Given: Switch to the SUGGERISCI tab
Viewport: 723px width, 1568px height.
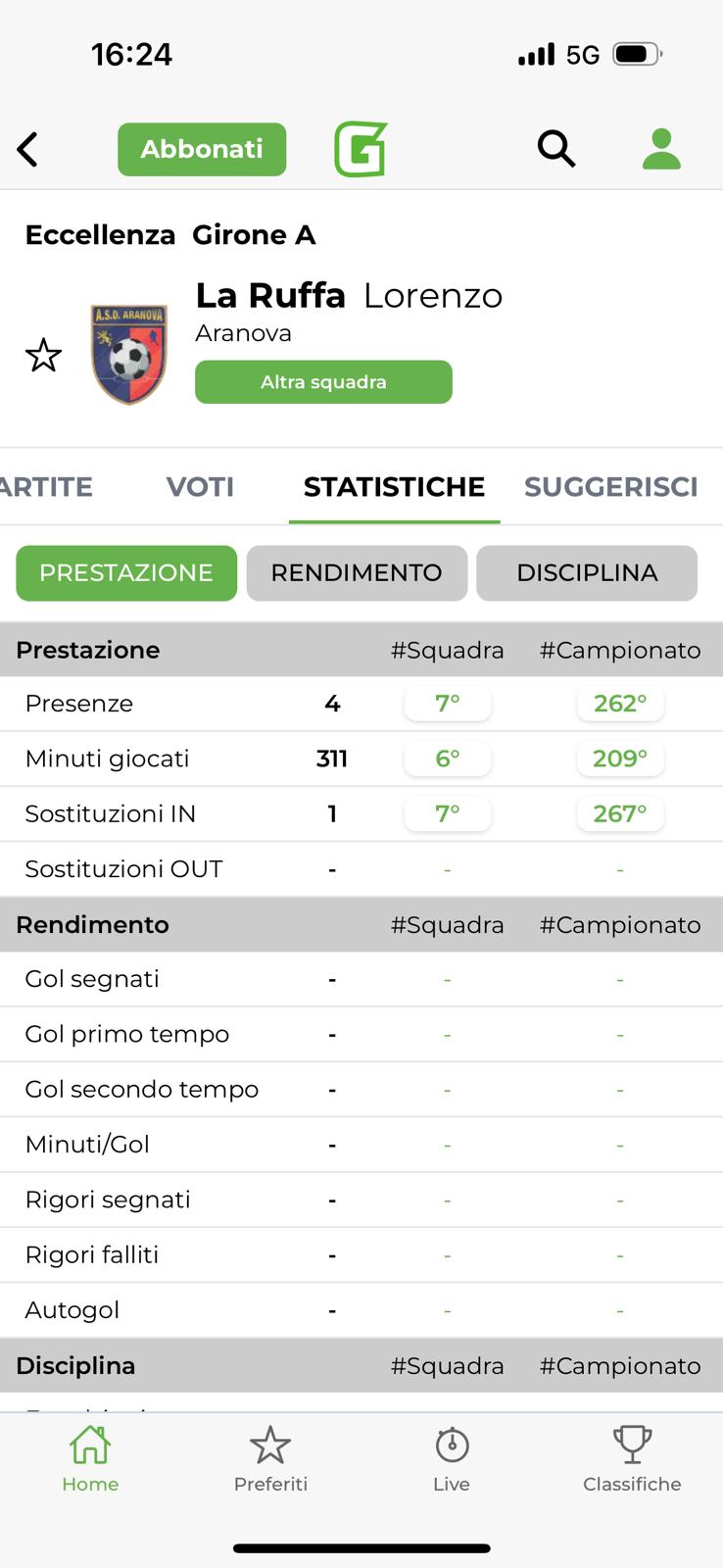Looking at the screenshot, I should [610, 487].
